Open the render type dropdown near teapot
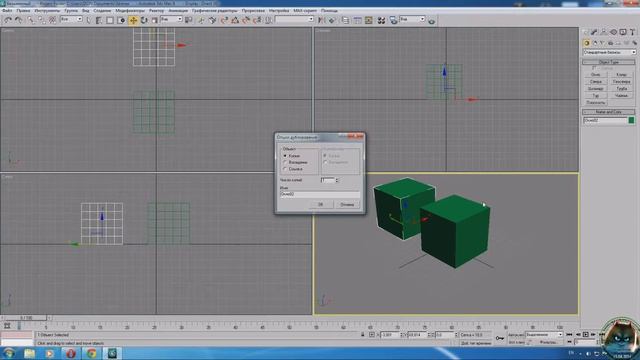 click(412, 19)
